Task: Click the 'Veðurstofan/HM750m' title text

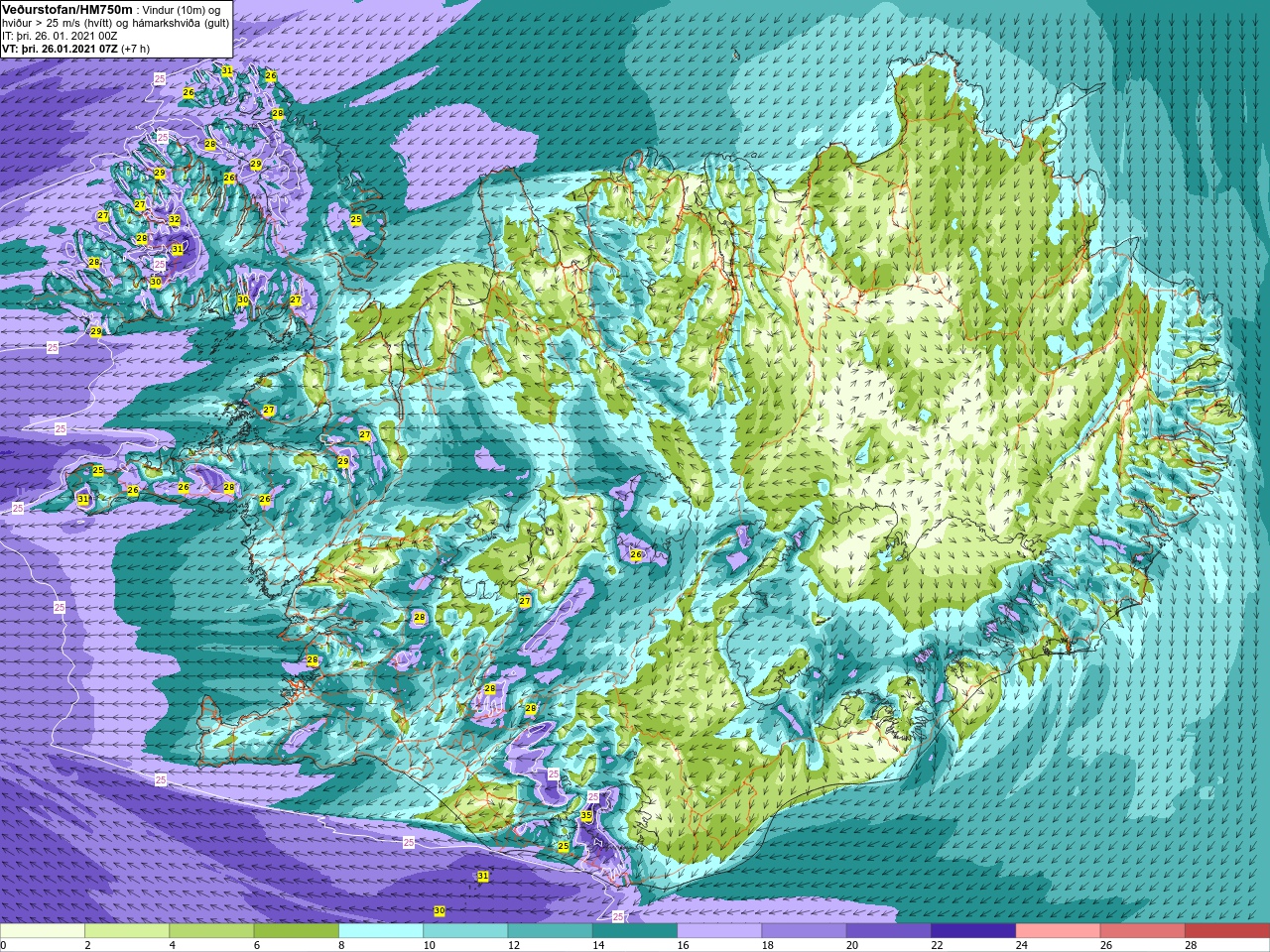Action: tap(67, 9)
